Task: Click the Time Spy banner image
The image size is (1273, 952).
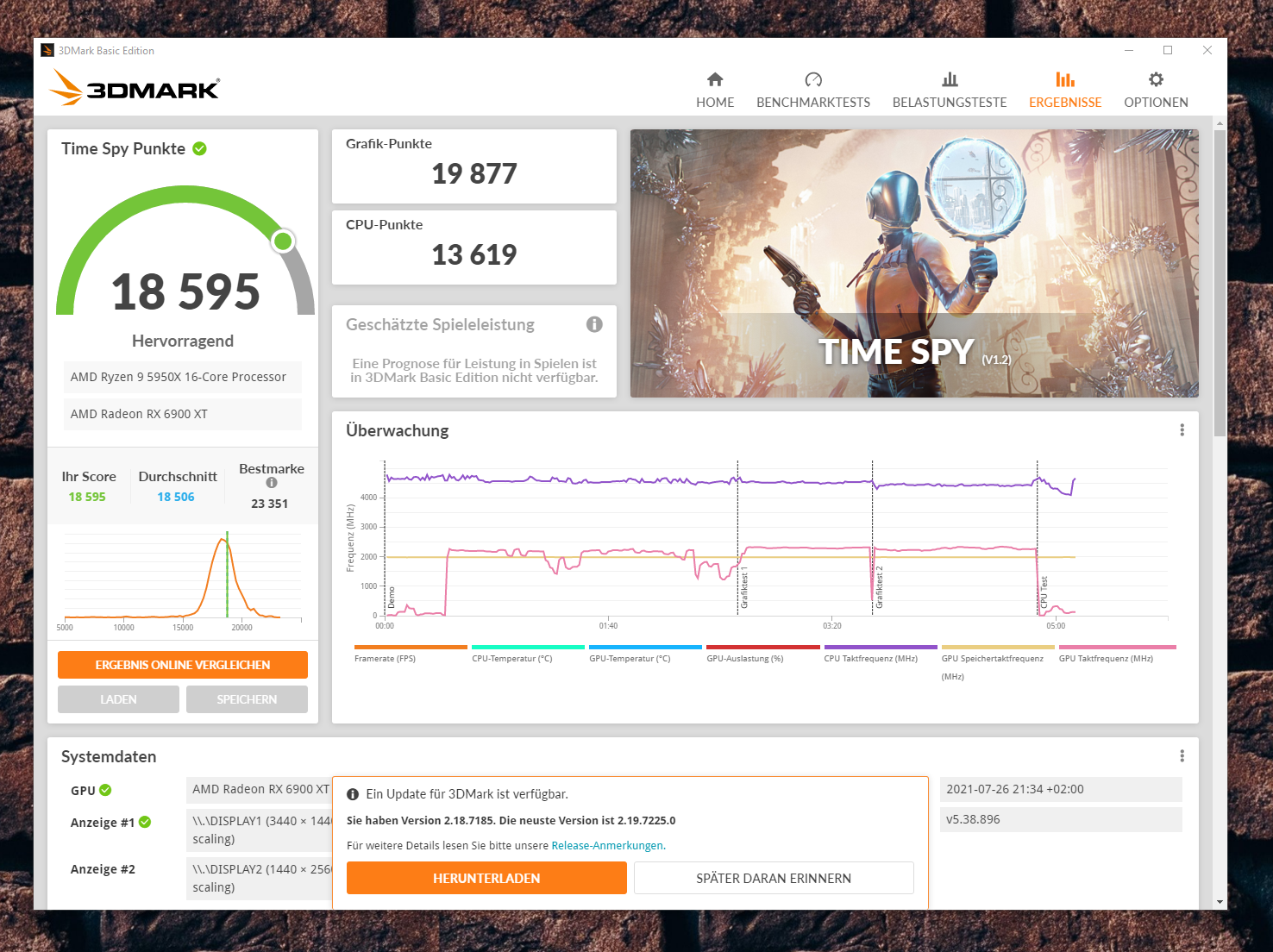Action: [914, 263]
